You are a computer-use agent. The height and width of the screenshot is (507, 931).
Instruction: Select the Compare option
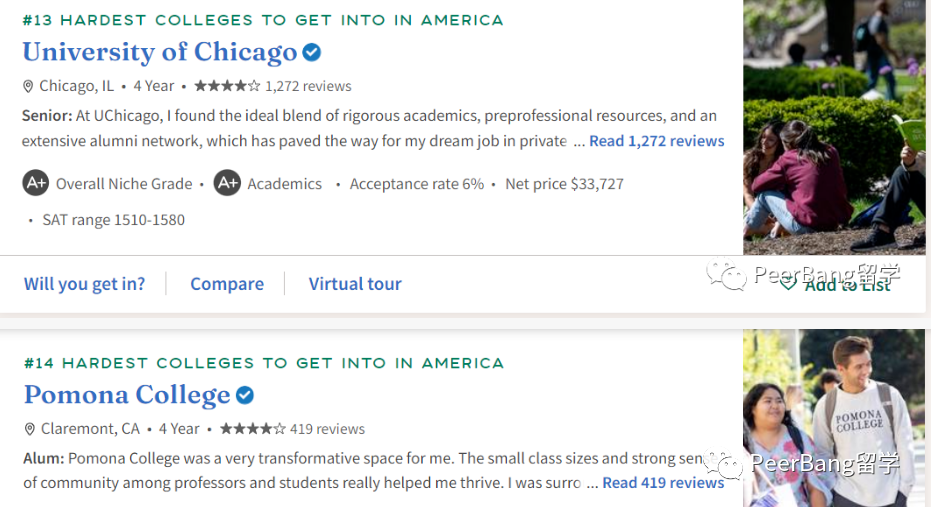pos(227,284)
